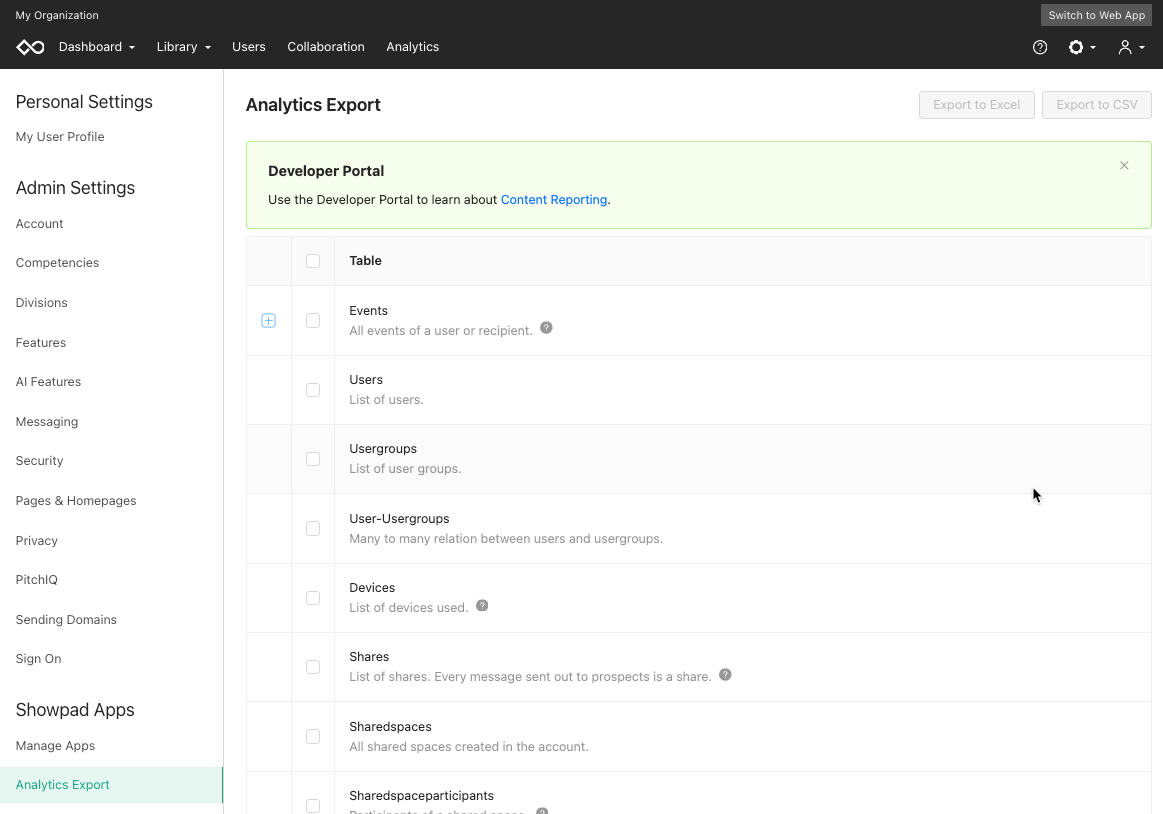Toggle the select-all Table checkbox
The image size is (1163, 814).
[x=313, y=261]
